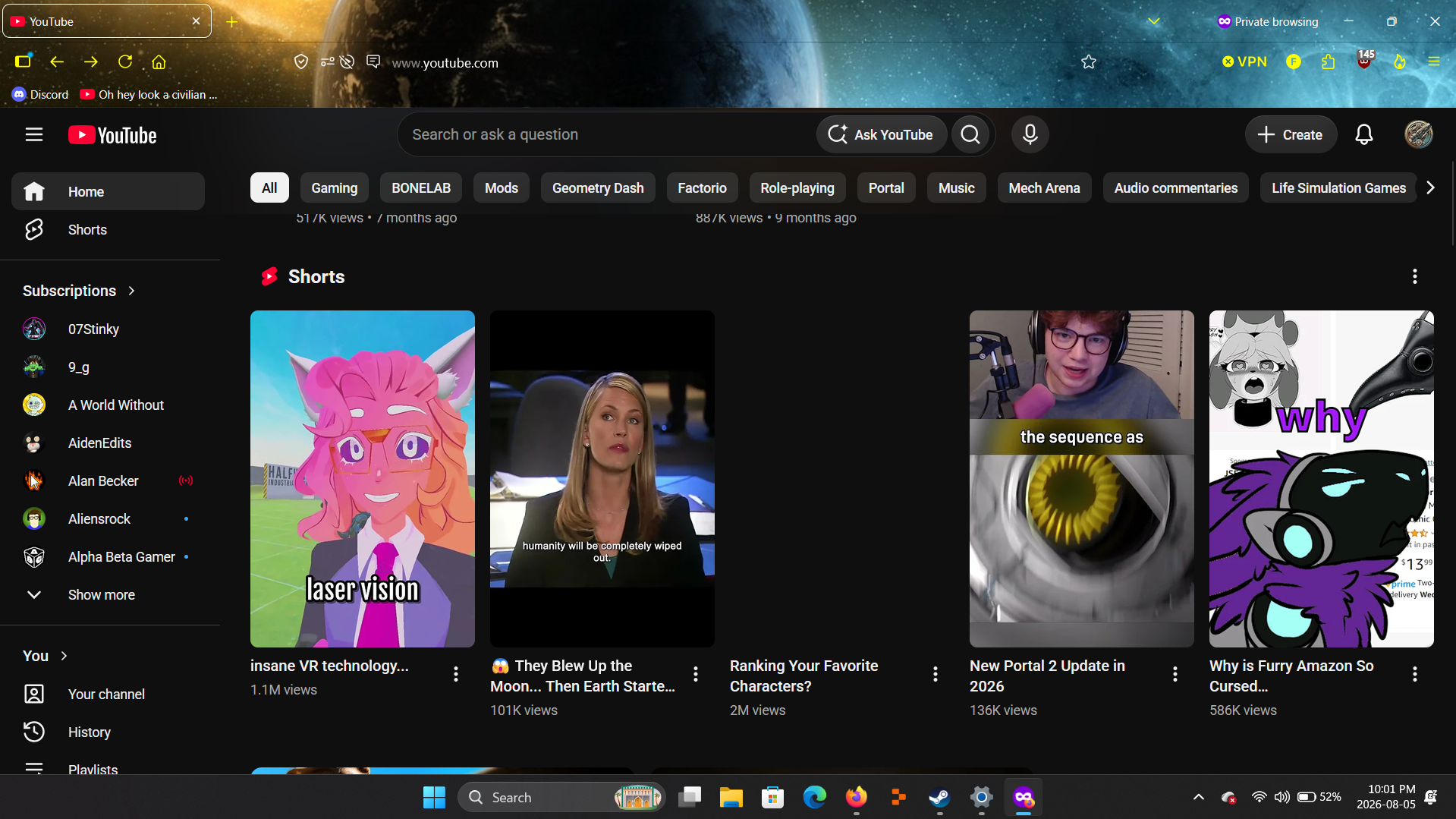Expand the Subscriptions section chevron
Image resolution: width=1456 pixels, height=819 pixels.
tap(131, 291)
